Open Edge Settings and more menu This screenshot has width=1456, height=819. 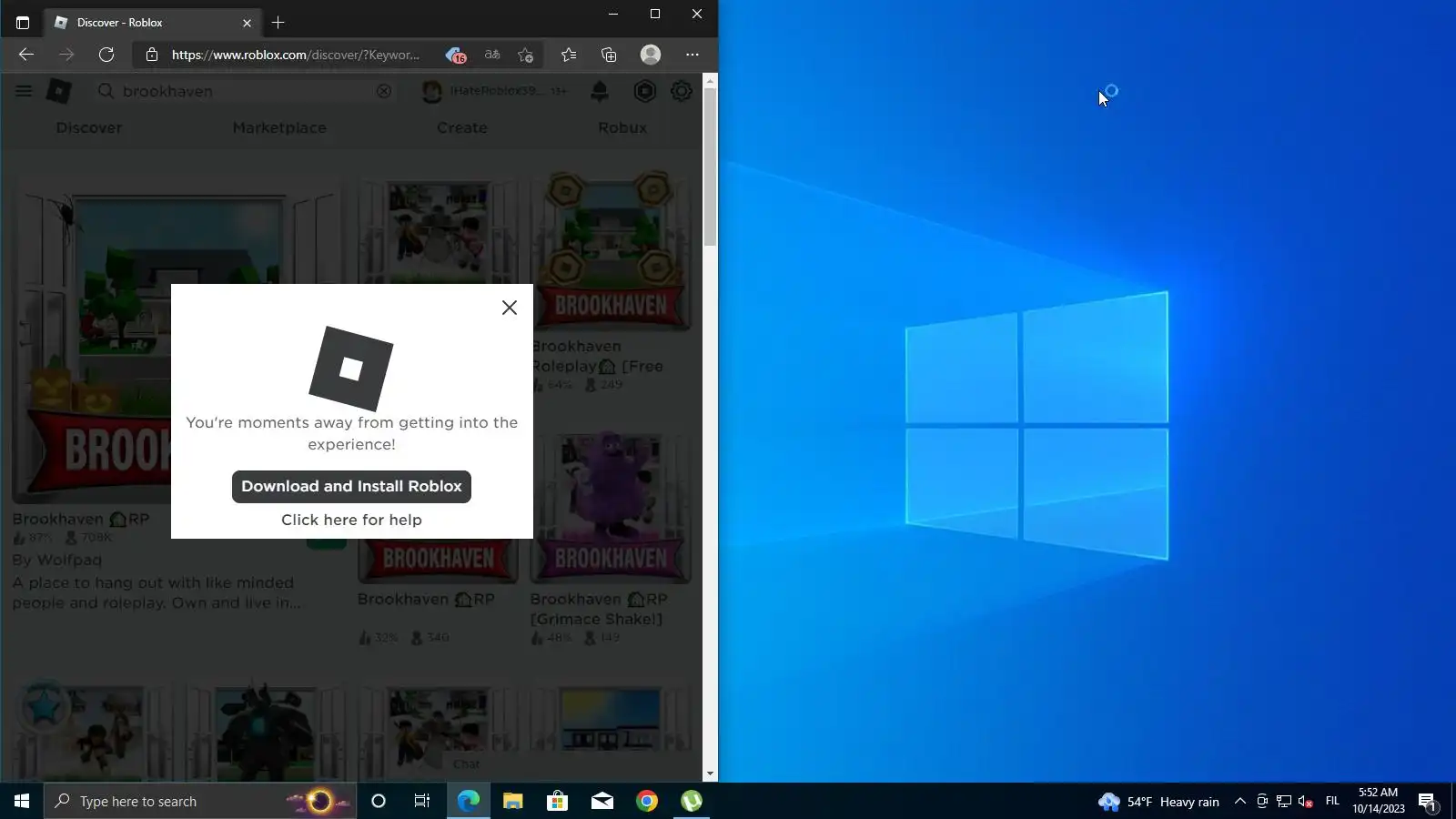pos(693,55)
